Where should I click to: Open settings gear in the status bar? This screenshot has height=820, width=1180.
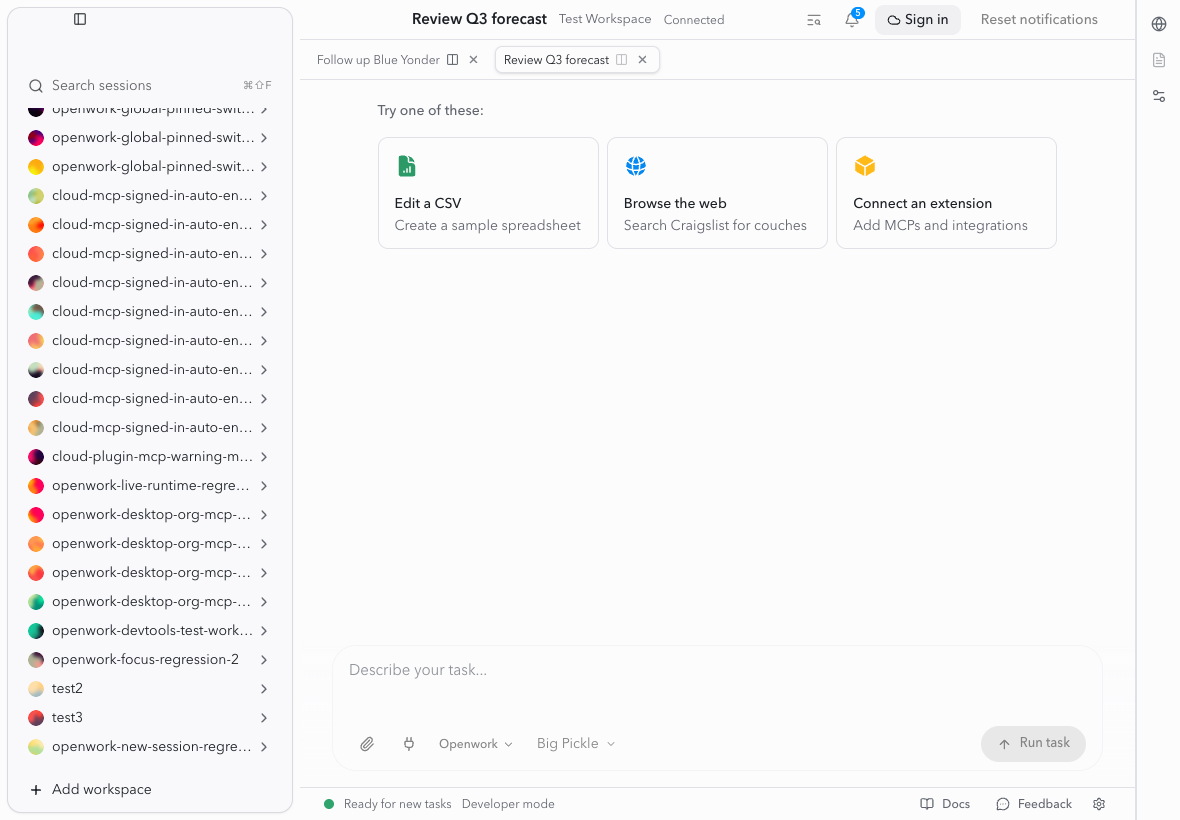[1099, 804]
